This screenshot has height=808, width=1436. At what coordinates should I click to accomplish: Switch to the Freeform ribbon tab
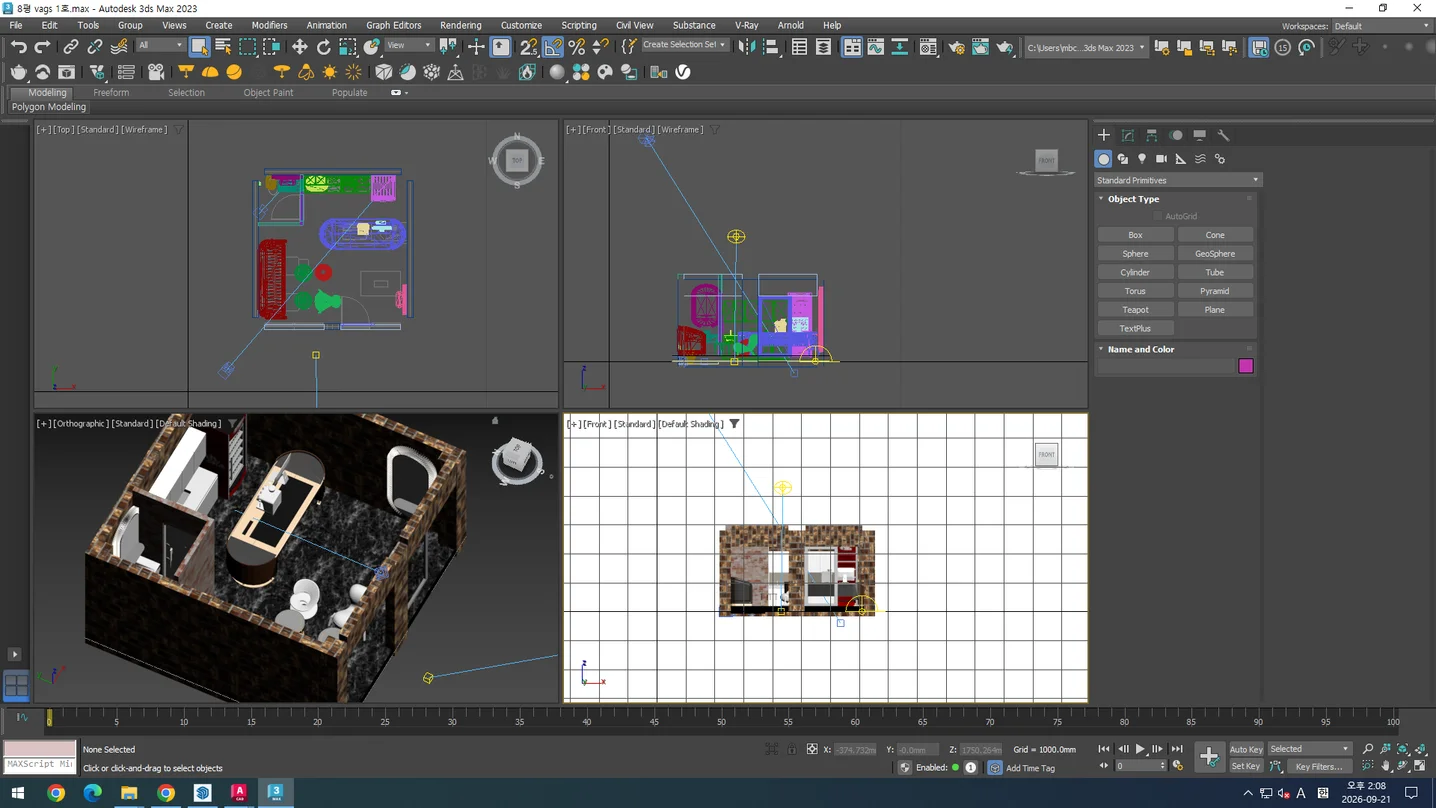[x=111, y=92]
